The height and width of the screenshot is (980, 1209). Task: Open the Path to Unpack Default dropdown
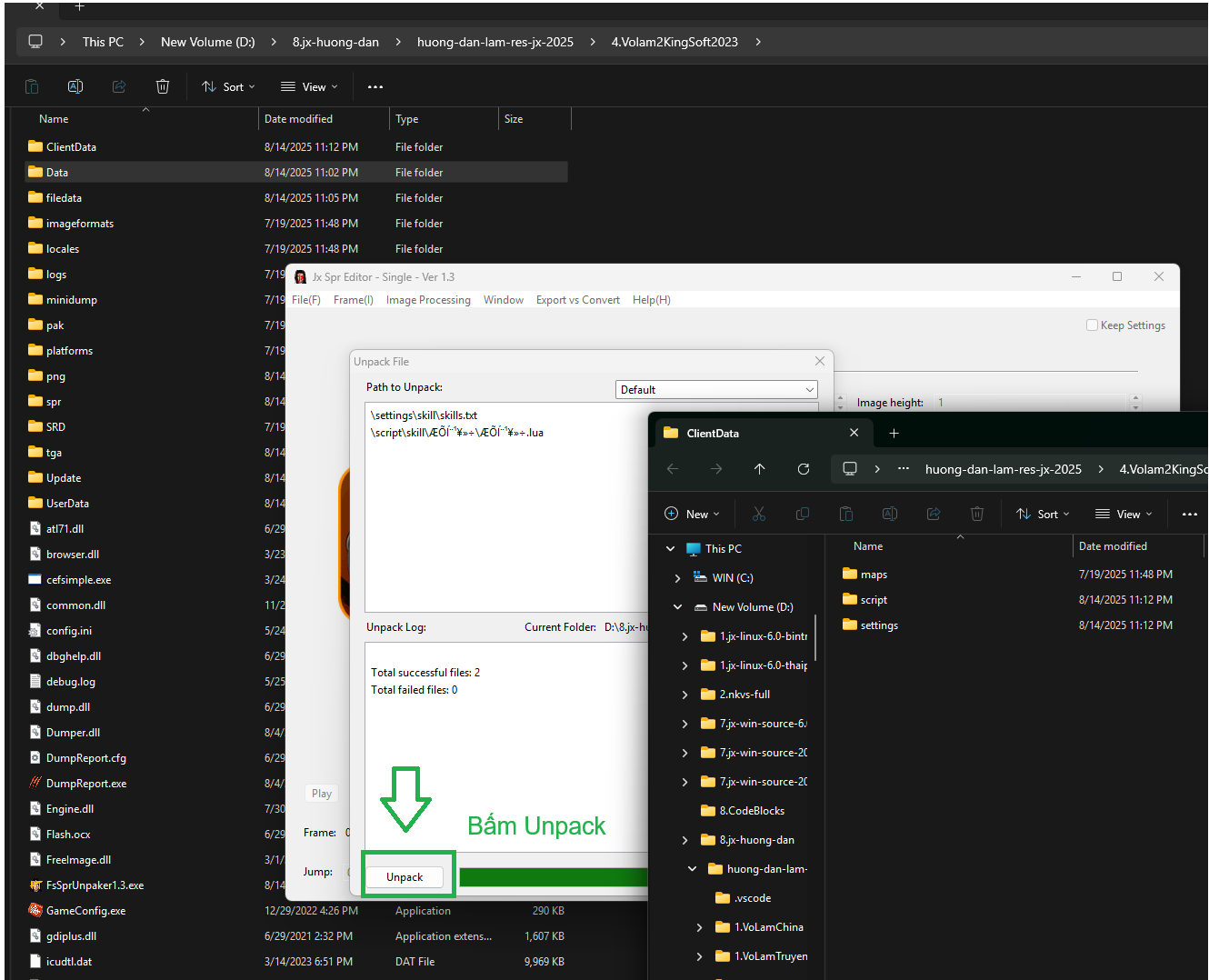point(716,390)
